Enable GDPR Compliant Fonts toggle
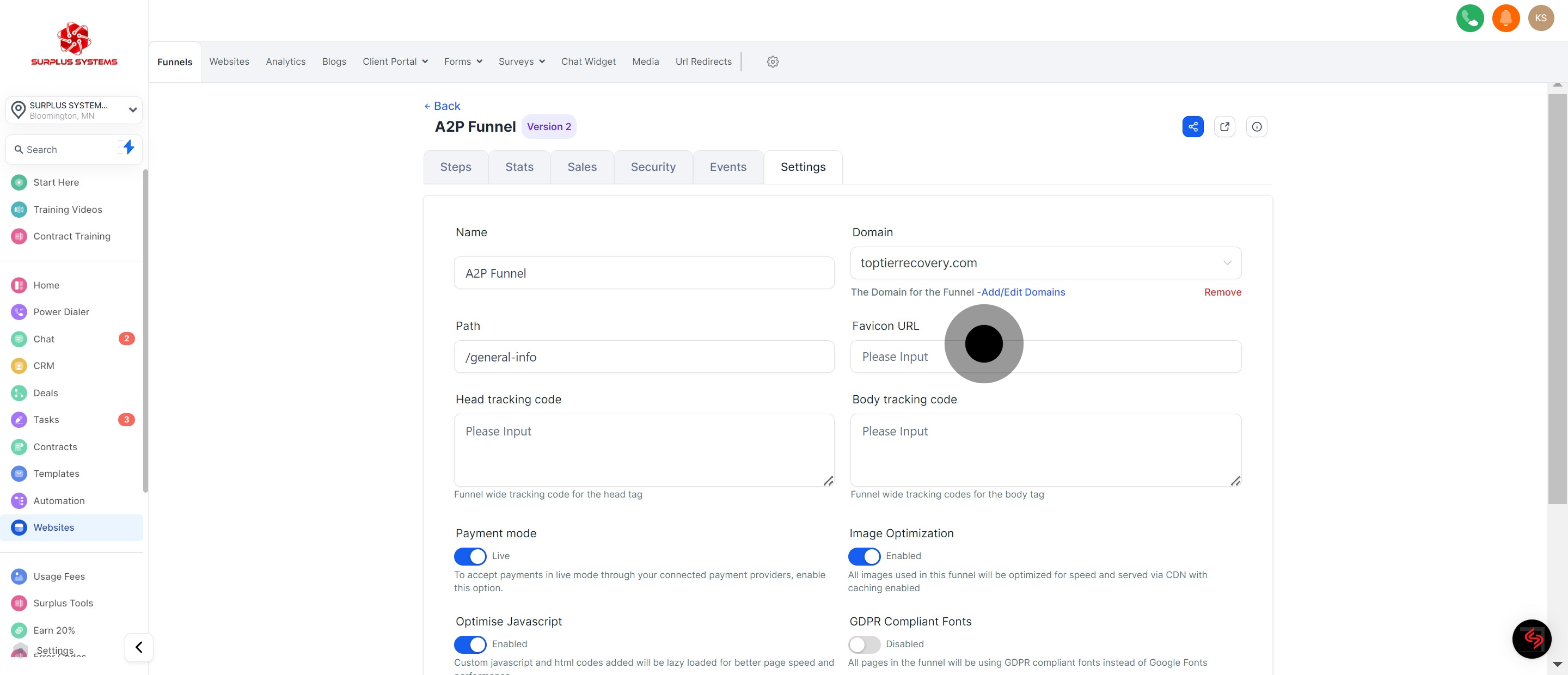 [x=863, y=644]
